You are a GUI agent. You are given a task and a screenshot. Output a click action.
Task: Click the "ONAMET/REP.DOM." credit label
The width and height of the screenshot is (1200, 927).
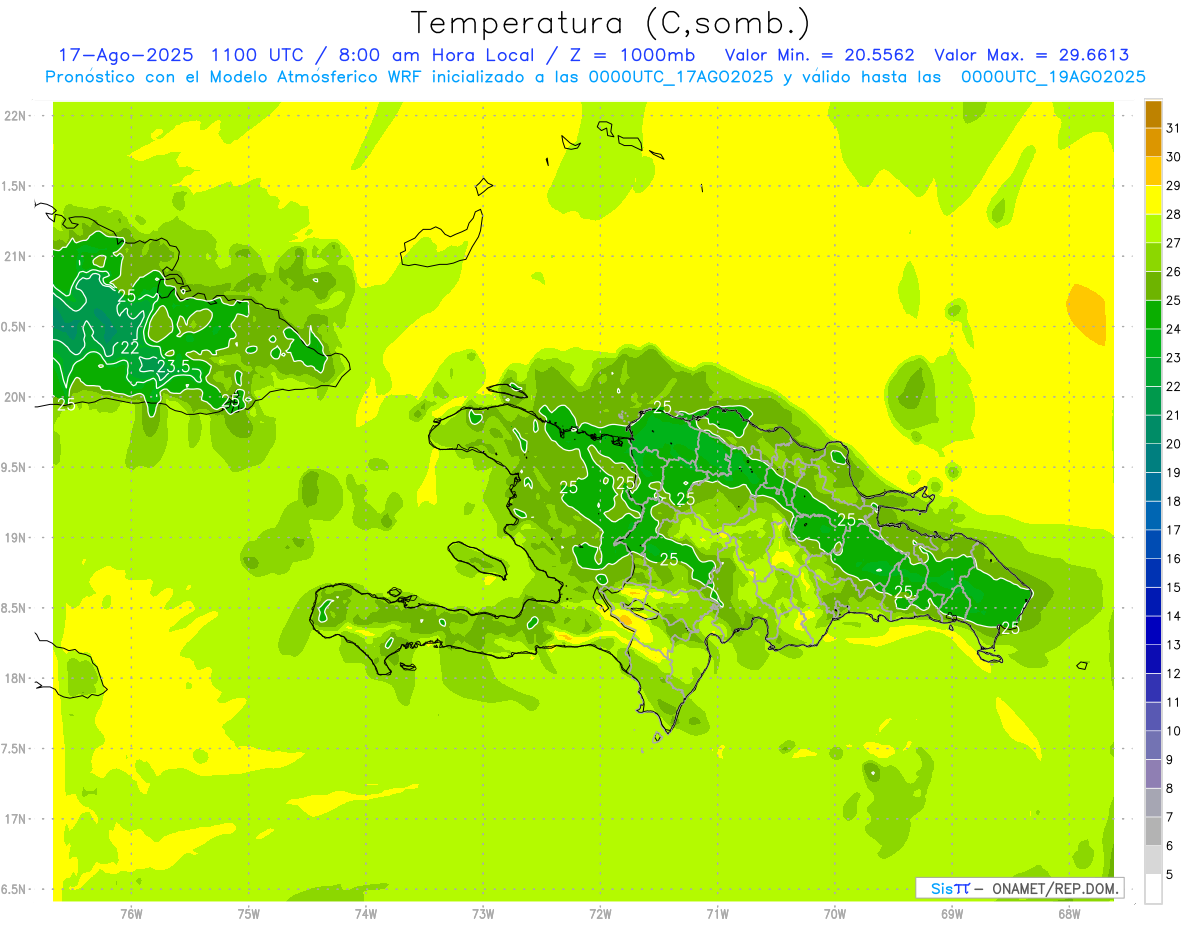coord(1054,888)
